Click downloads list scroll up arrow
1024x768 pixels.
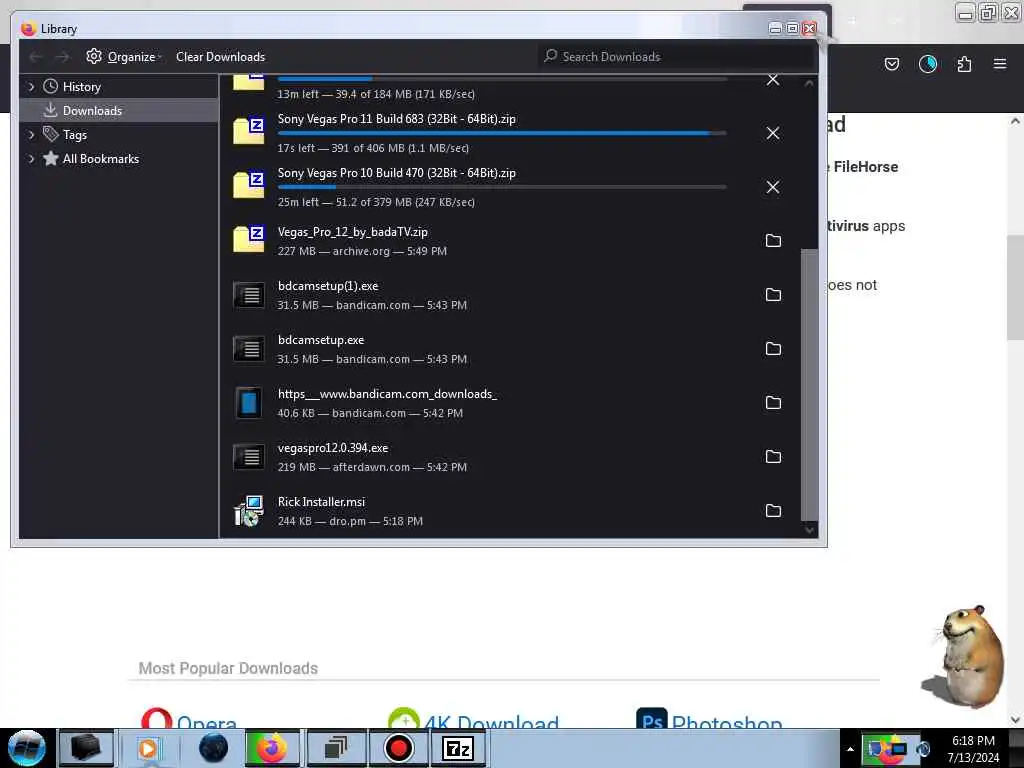click(809, 83)
